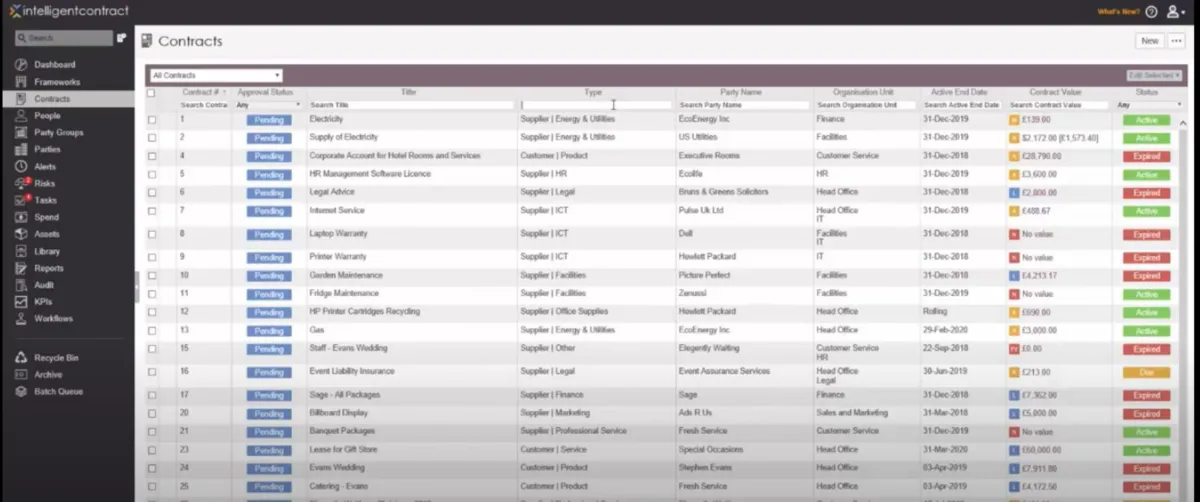Open the Library icon in sidebar

click(x=22, y=252)
